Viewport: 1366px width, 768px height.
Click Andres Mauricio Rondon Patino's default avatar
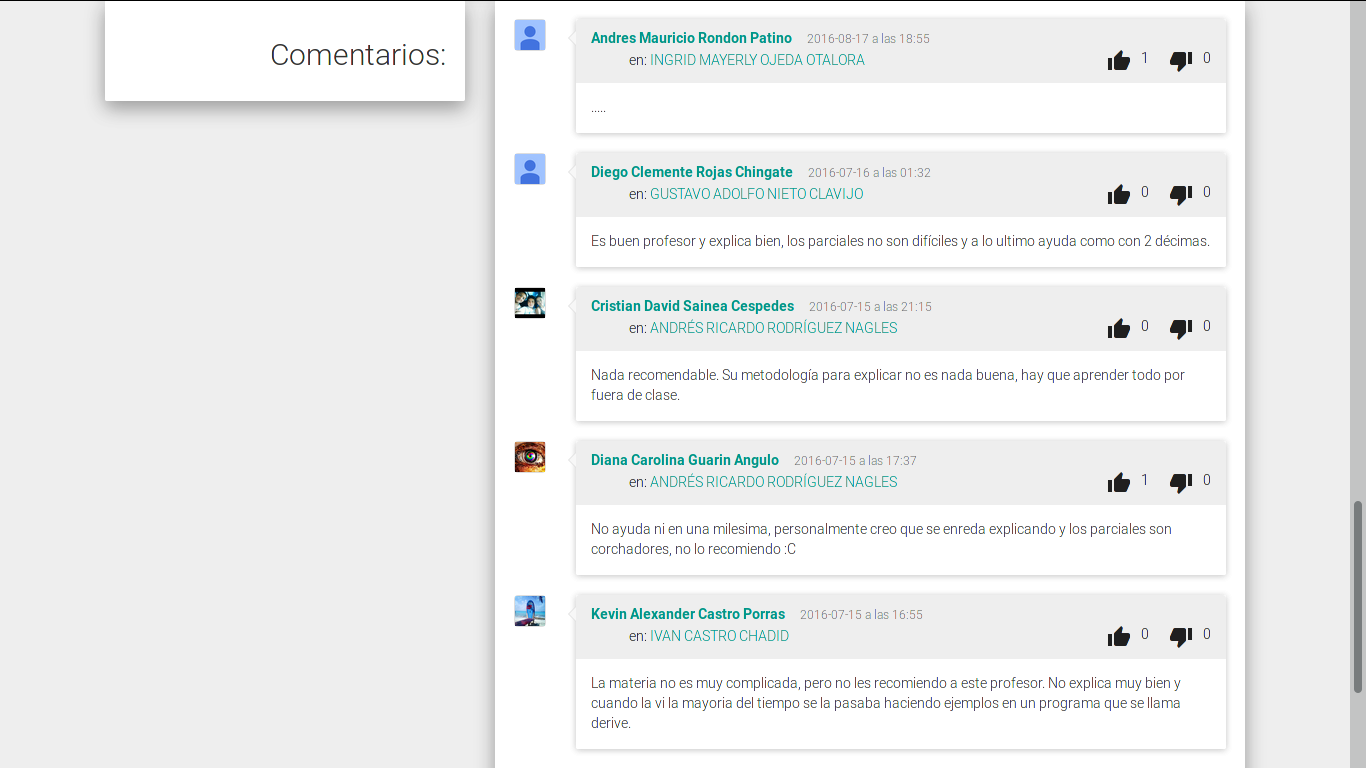tap(530, 35)
